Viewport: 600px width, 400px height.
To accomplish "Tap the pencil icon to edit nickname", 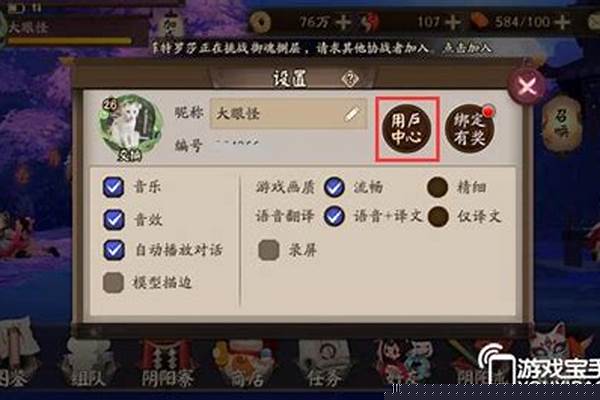I will [351, 114].
